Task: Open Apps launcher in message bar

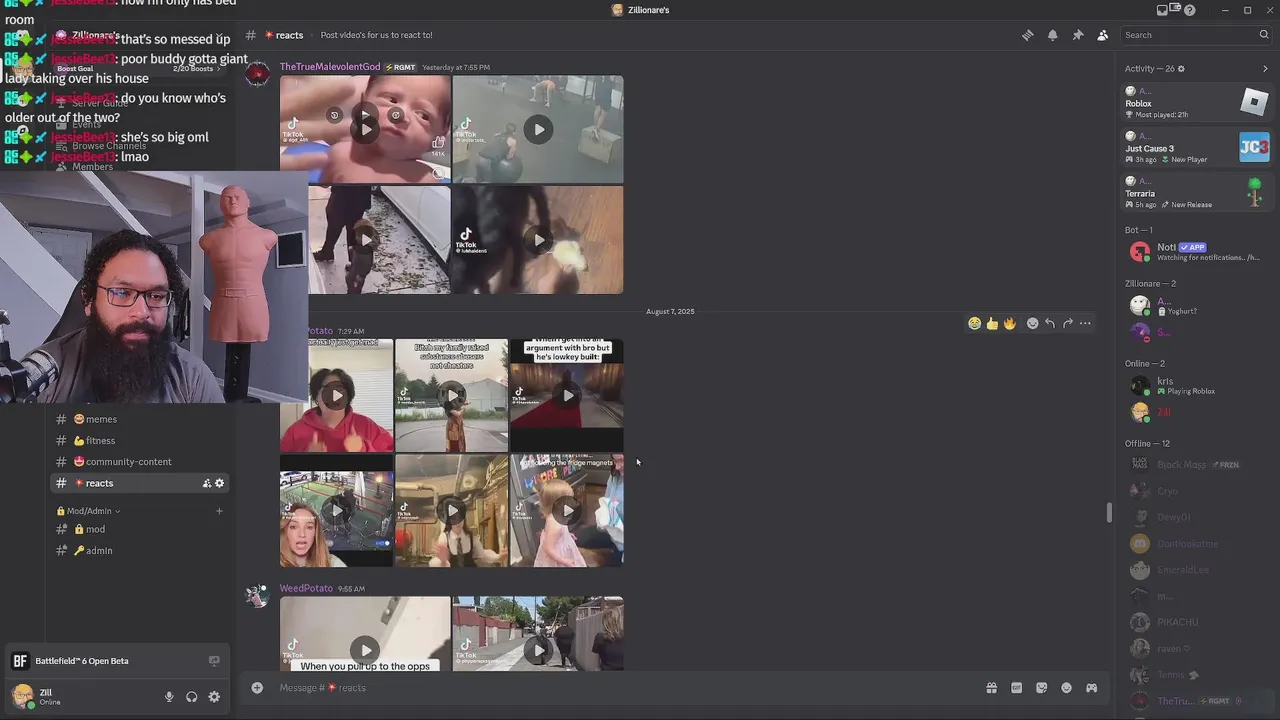Action: 1091,688
